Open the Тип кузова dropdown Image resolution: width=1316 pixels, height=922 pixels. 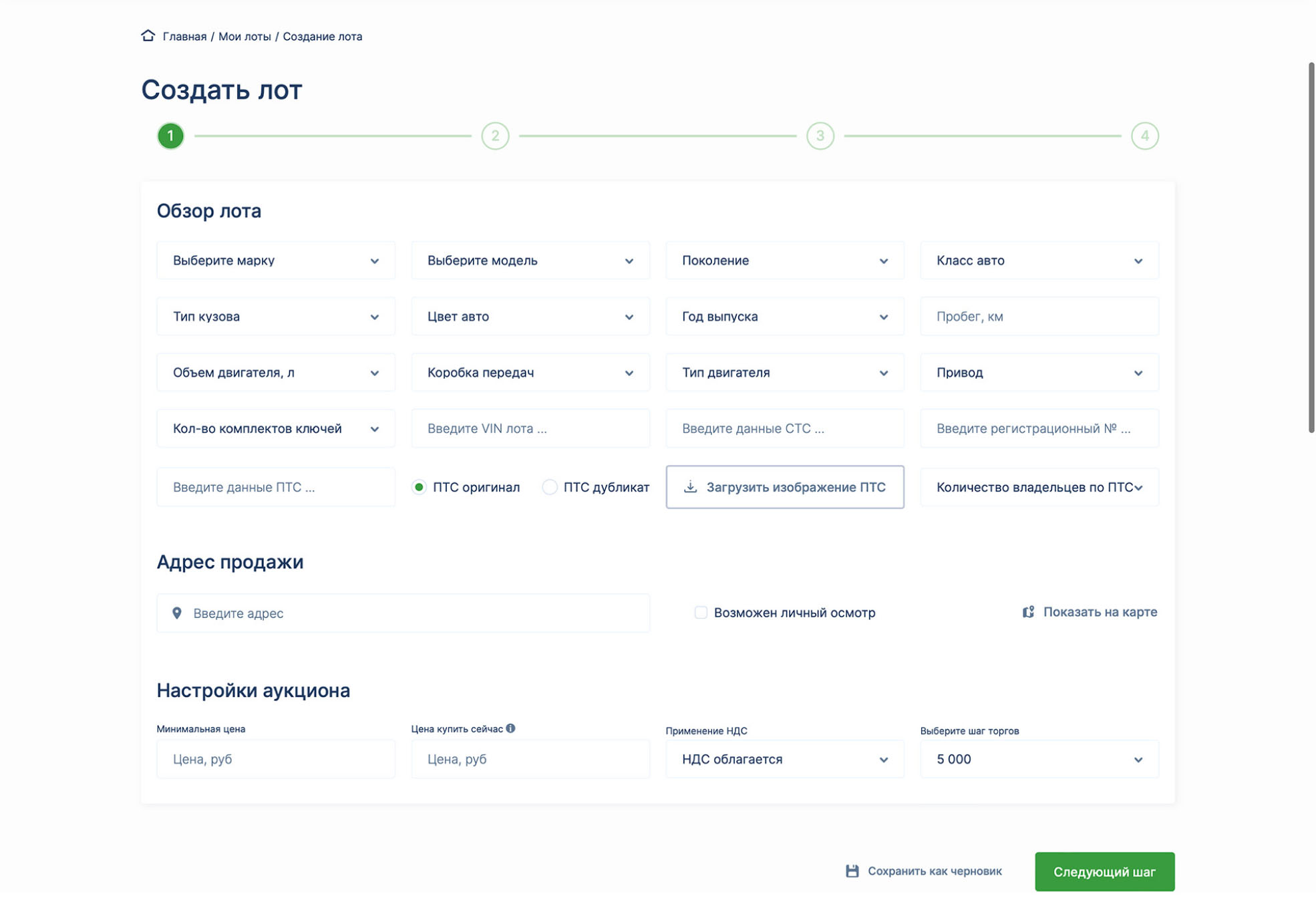click(x=276, y=317)
